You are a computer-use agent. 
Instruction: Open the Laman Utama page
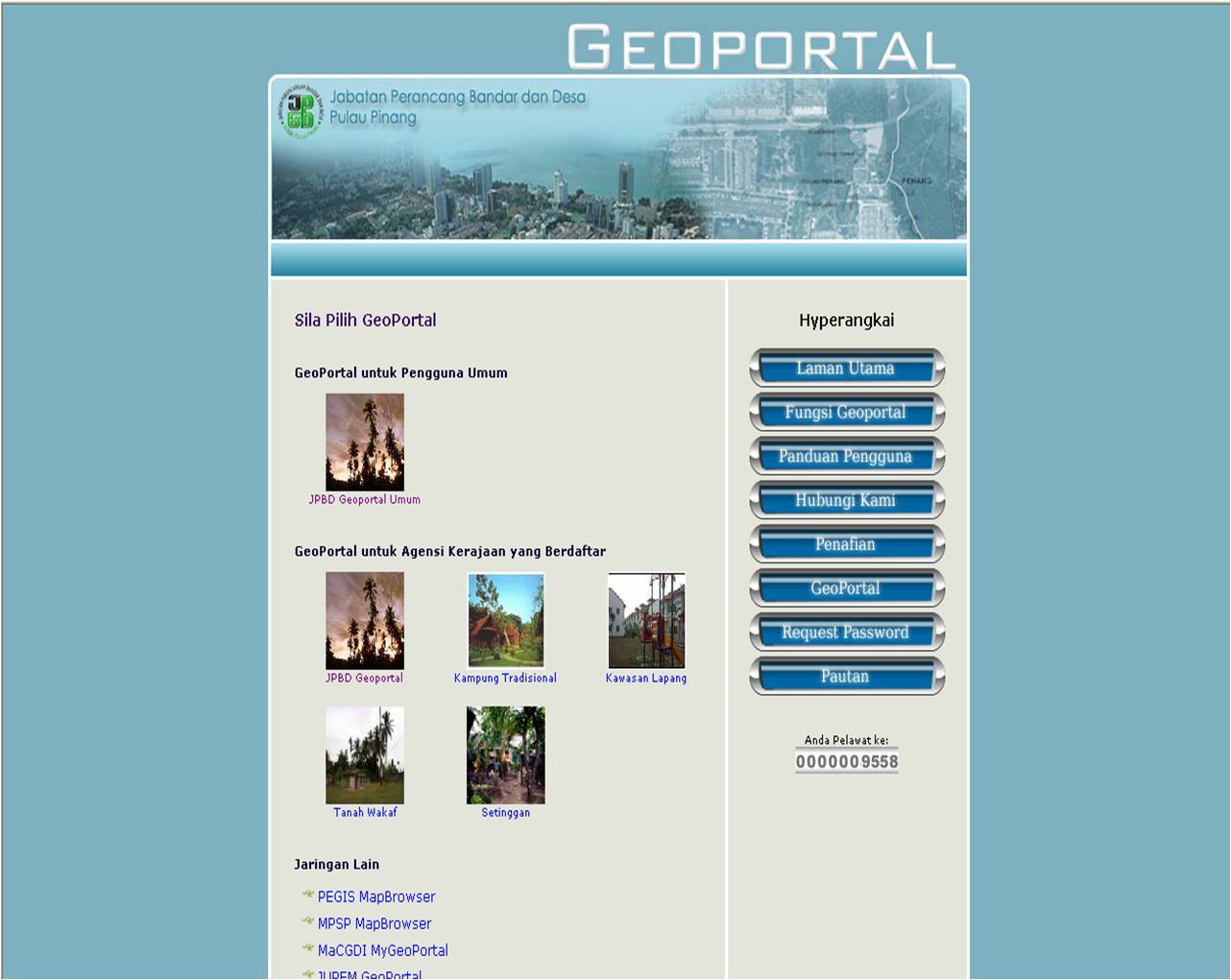846,368
